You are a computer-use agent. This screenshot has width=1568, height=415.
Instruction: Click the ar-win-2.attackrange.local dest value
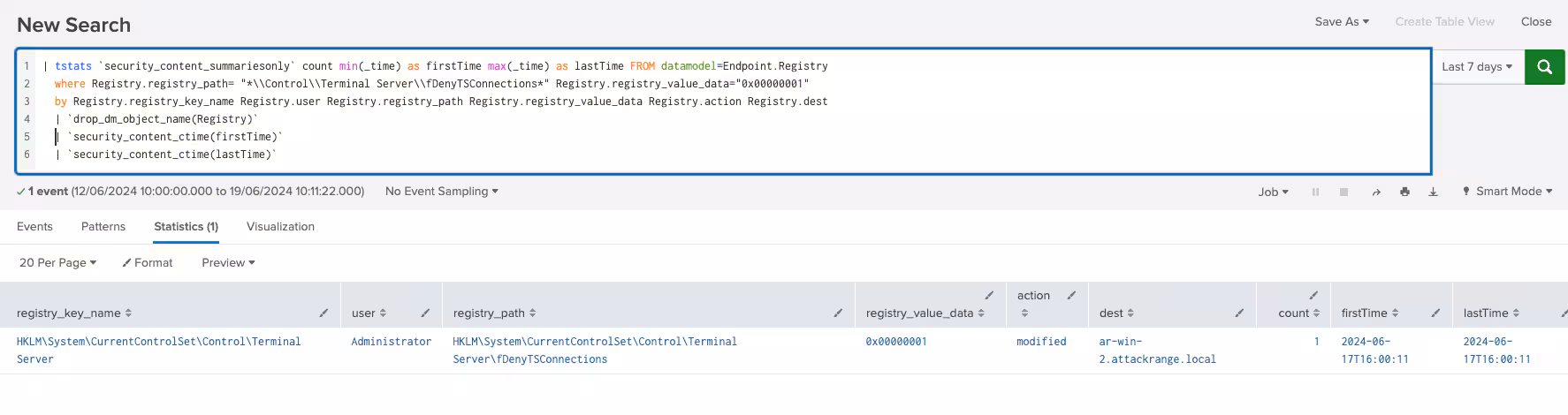pos(1156,351)
